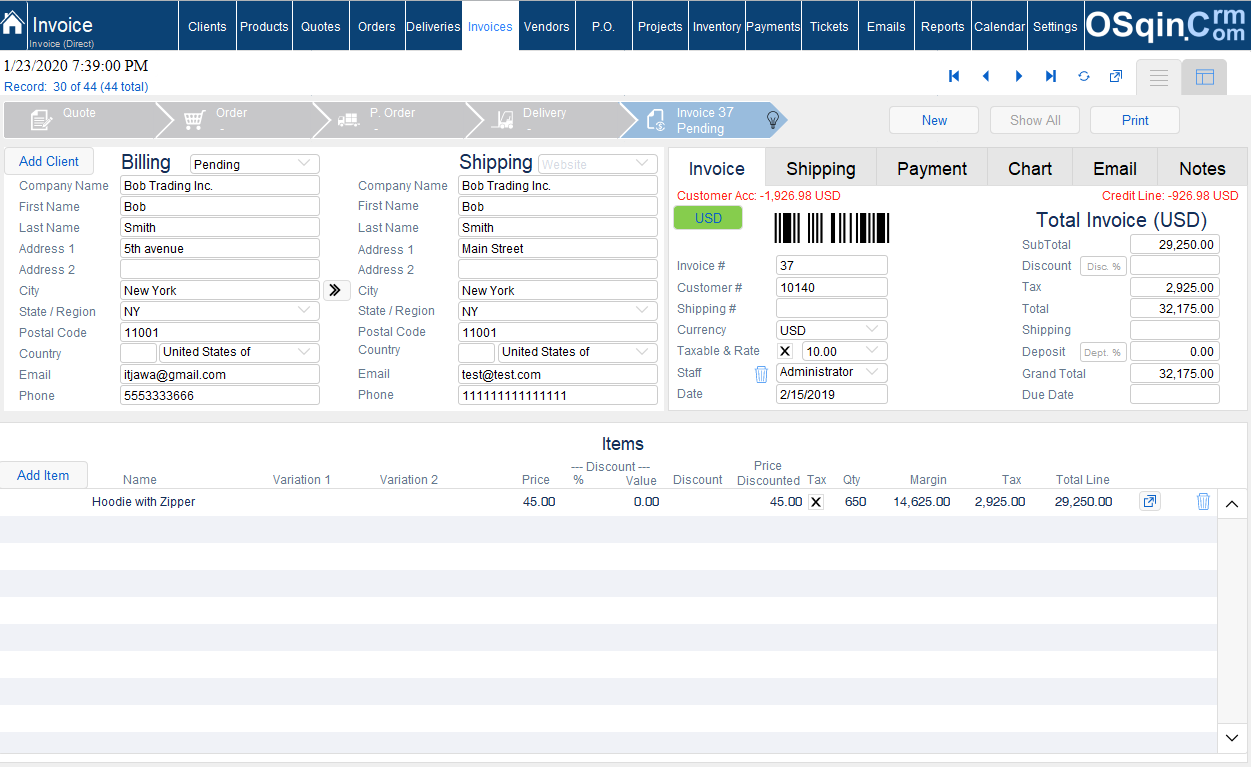Screen dimensions: 1251x769
Task: Open record in new window icon
Action: [1116, 76]
